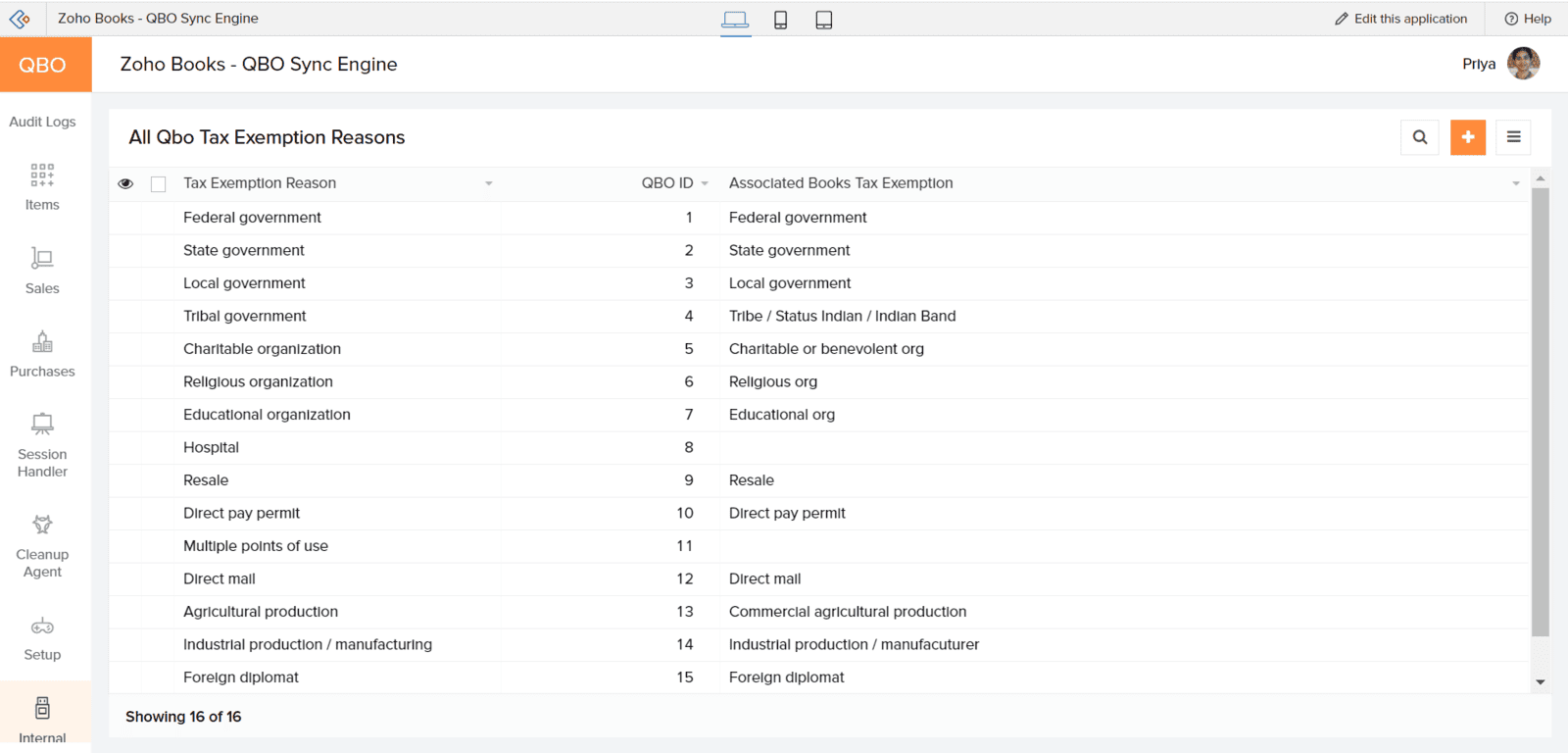Image resolution: width=1568 pixels, height=753 pixels.
Task: Click the search magnifier button
Action: pos(1420,137)
